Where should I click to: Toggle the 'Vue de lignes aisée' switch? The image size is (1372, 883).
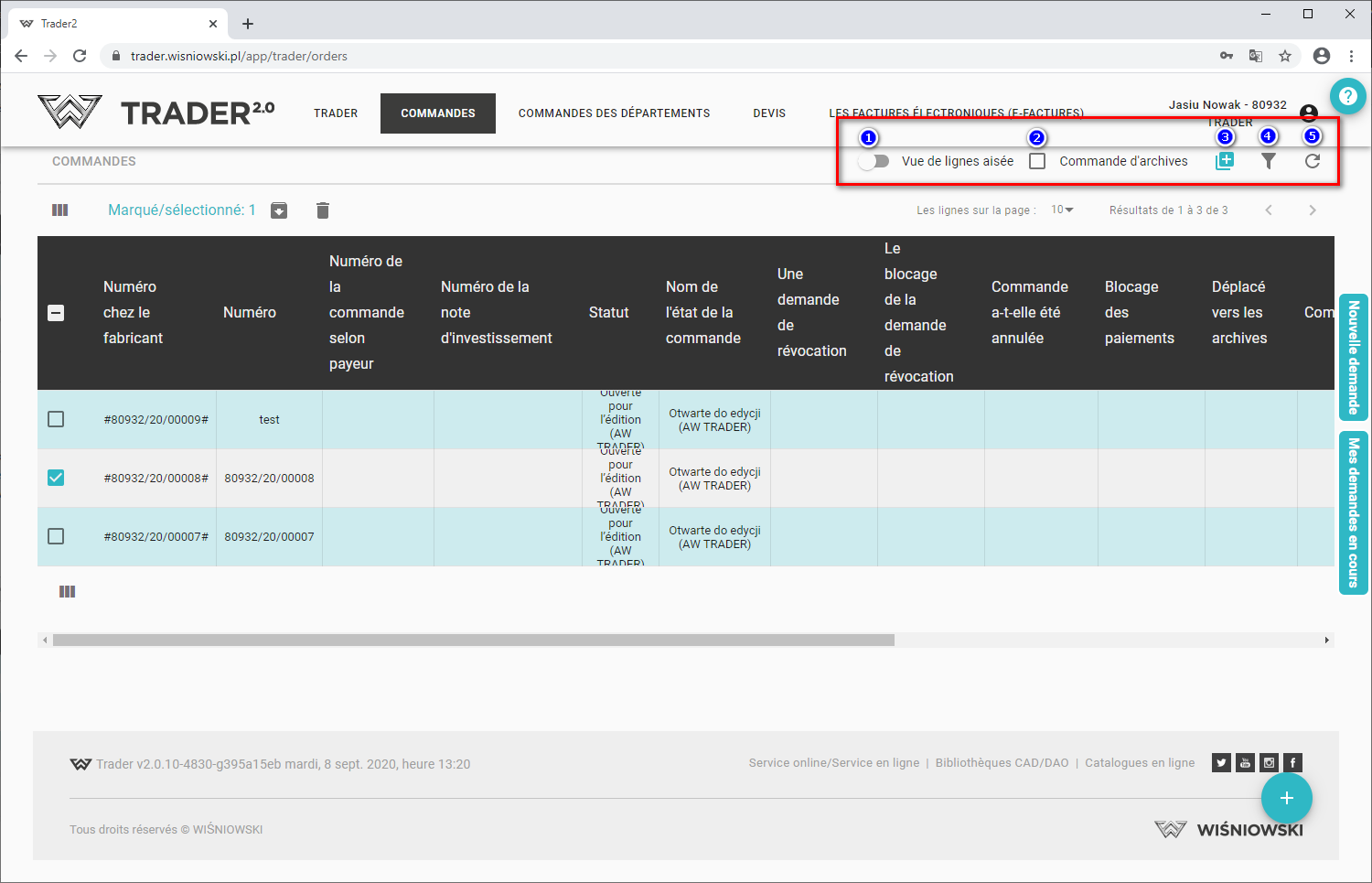coord(874,161)
